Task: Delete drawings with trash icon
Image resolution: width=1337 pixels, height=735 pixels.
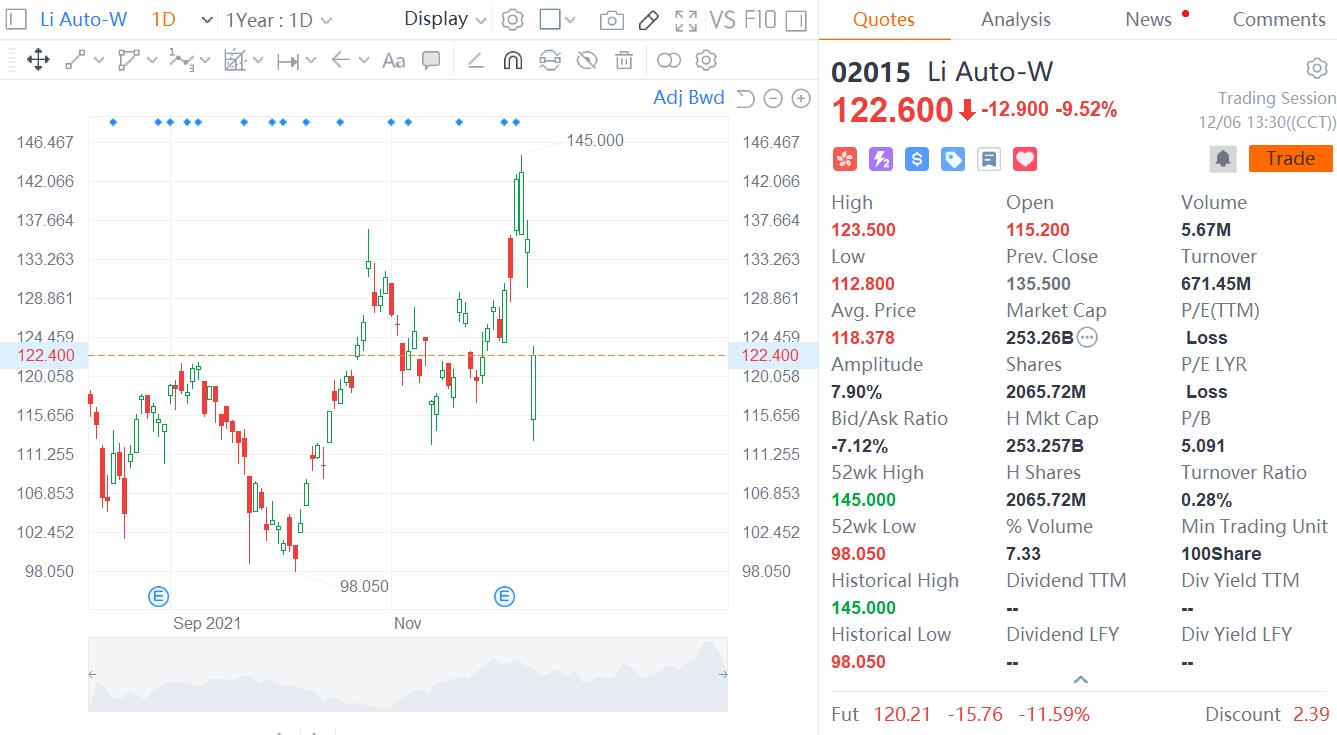Action: (x=624, y=61)
